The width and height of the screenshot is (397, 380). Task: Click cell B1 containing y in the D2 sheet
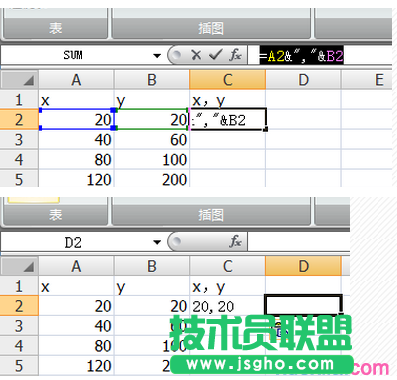[x=152, y=286]
